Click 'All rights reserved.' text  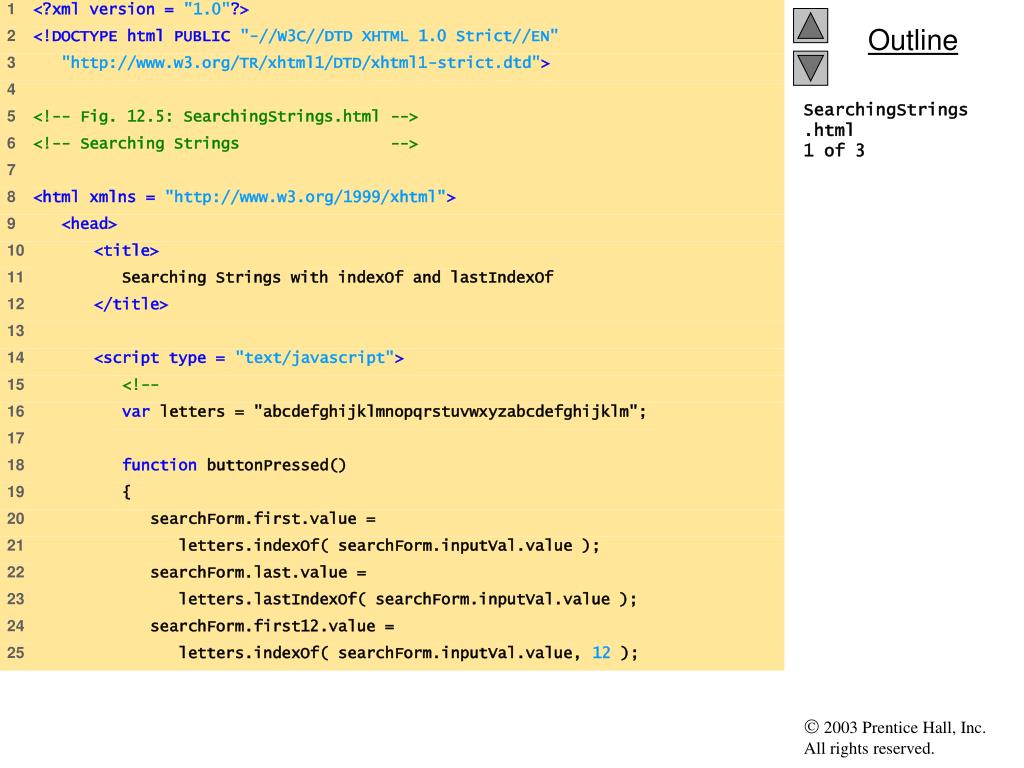click(x=869, y=748)
